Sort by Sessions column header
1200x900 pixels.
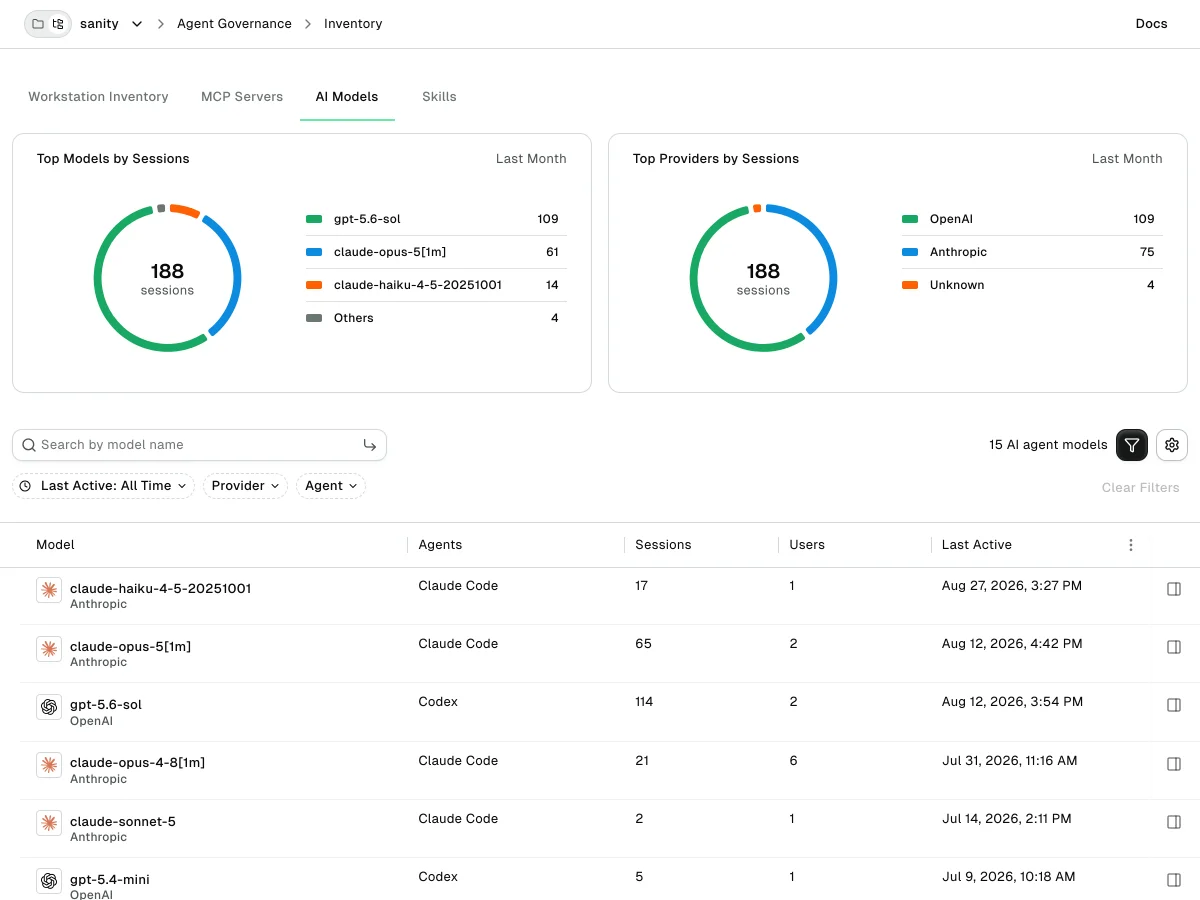pyautogui.click(x=663, y=545)
